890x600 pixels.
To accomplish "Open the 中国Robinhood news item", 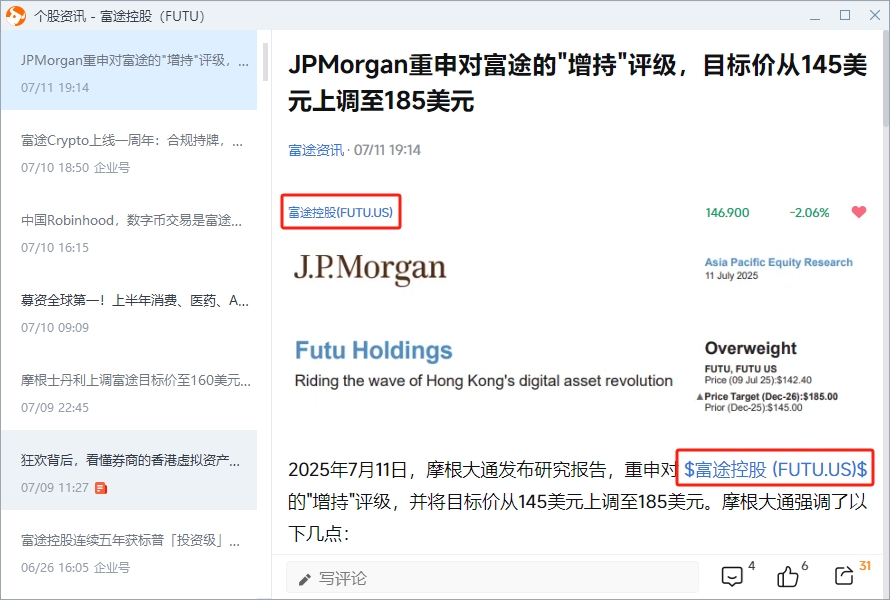I will coord(129,230).
